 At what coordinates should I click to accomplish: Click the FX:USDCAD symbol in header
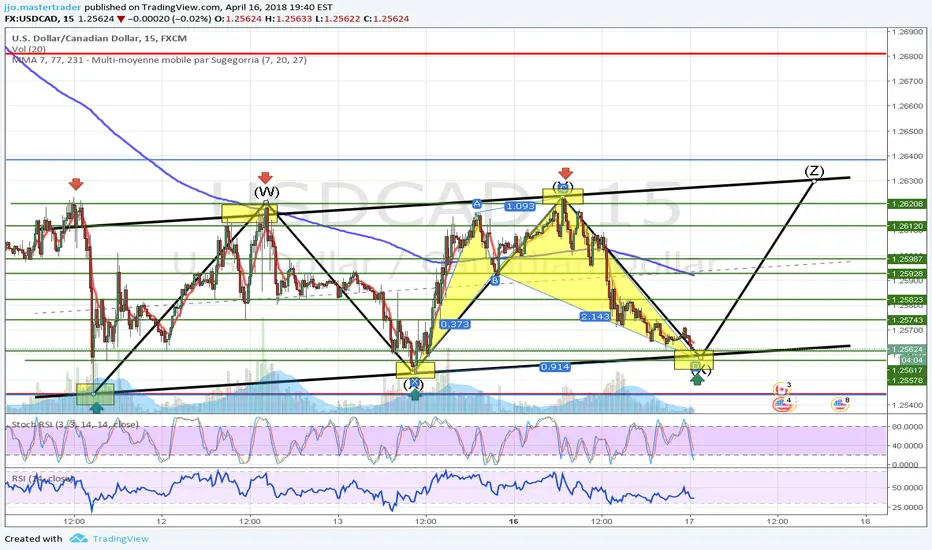[31, 19]
